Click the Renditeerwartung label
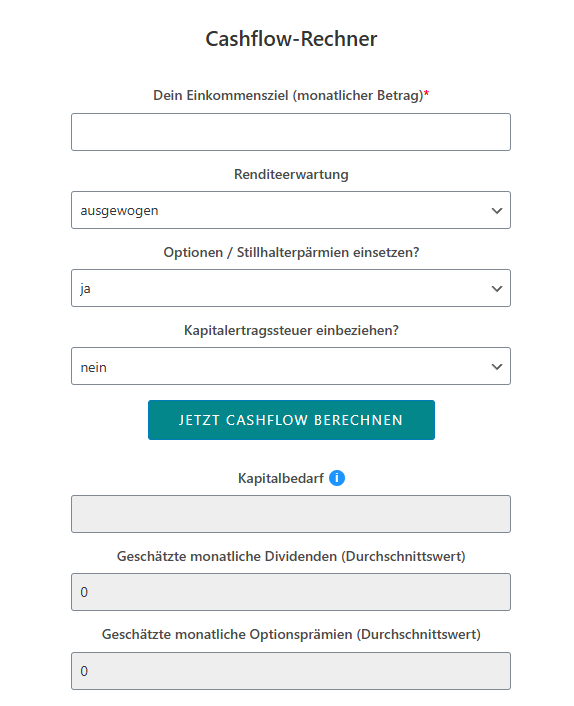The height and width of the screenshot is (706, 574). point(291,174)
